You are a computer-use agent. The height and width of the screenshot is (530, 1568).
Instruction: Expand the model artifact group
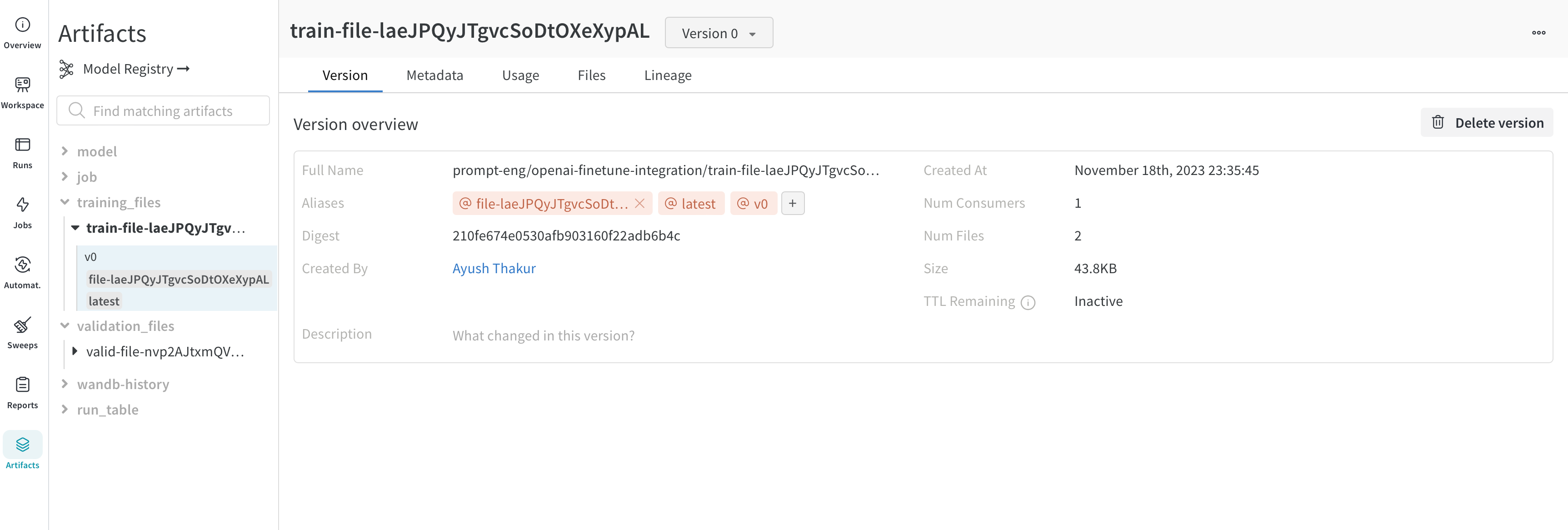[65, 151]
